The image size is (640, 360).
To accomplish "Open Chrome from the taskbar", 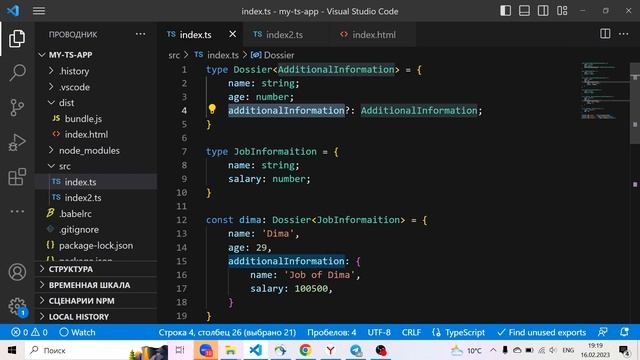I will pos(305,350).
